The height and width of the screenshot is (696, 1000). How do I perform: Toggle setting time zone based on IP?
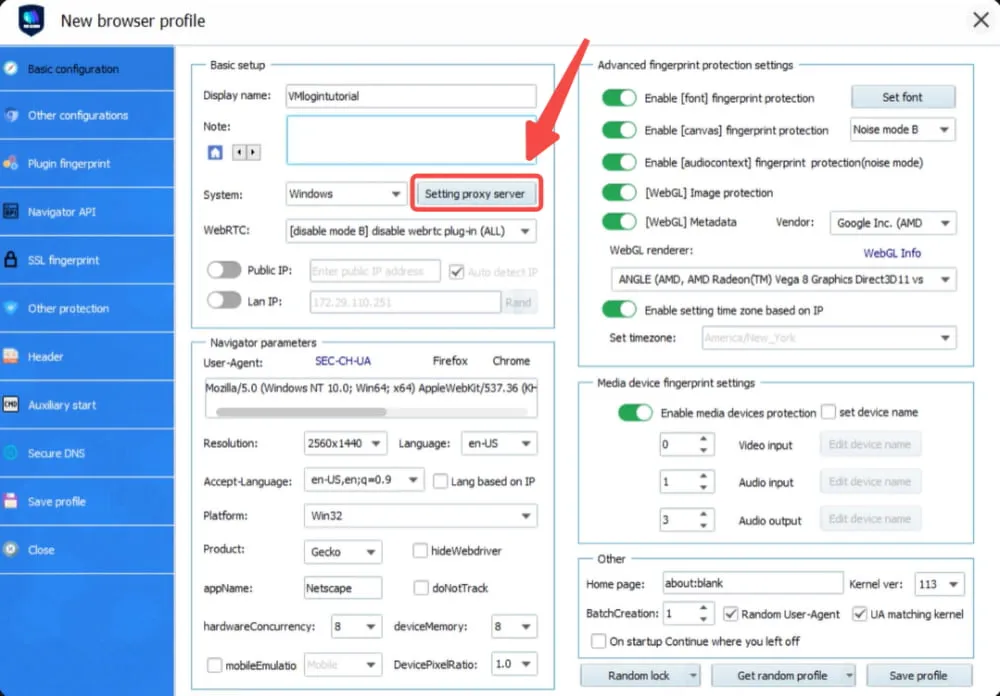(619, 310)
